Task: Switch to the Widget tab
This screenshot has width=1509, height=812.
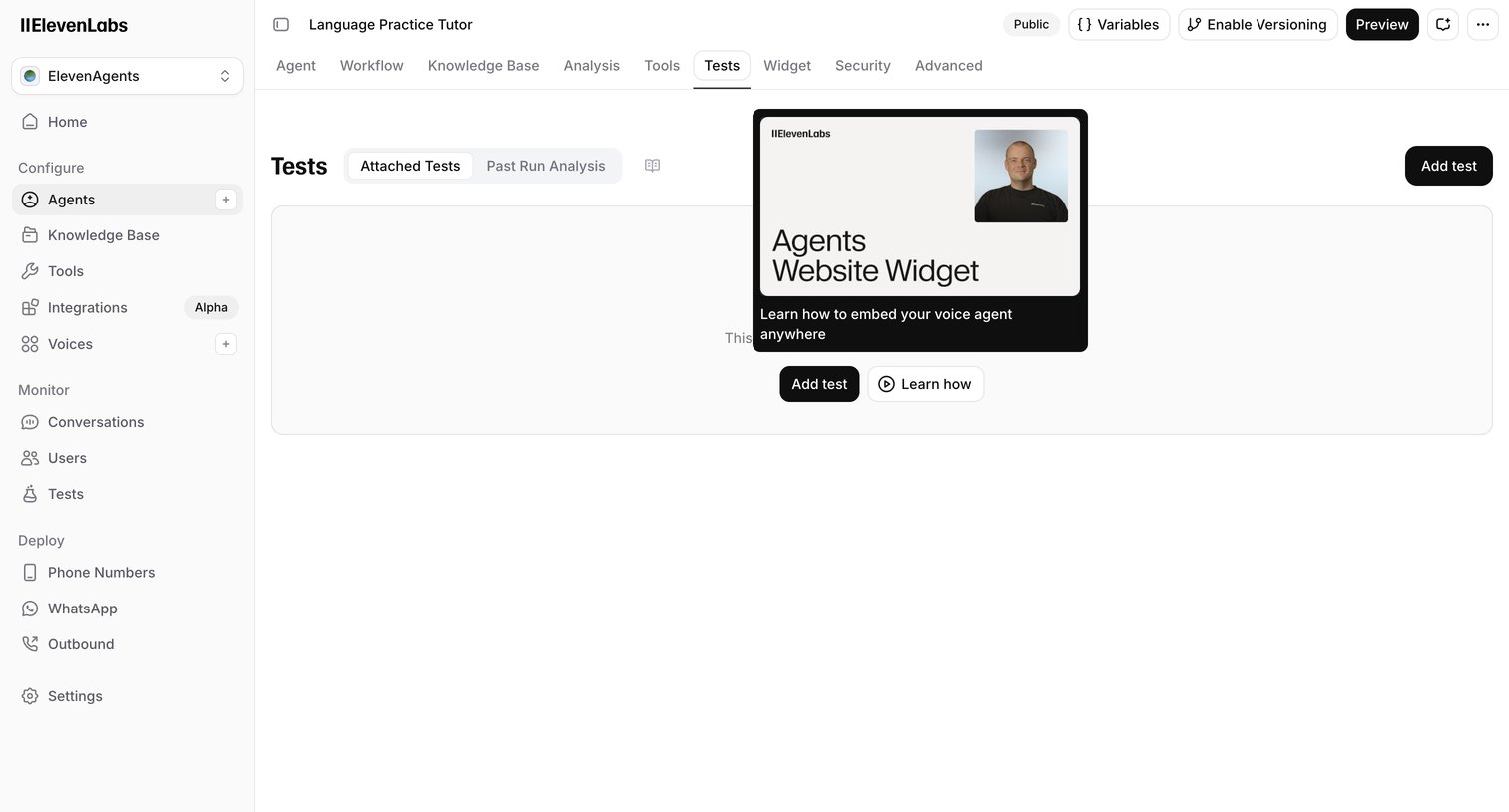Action: click(787, 66)
